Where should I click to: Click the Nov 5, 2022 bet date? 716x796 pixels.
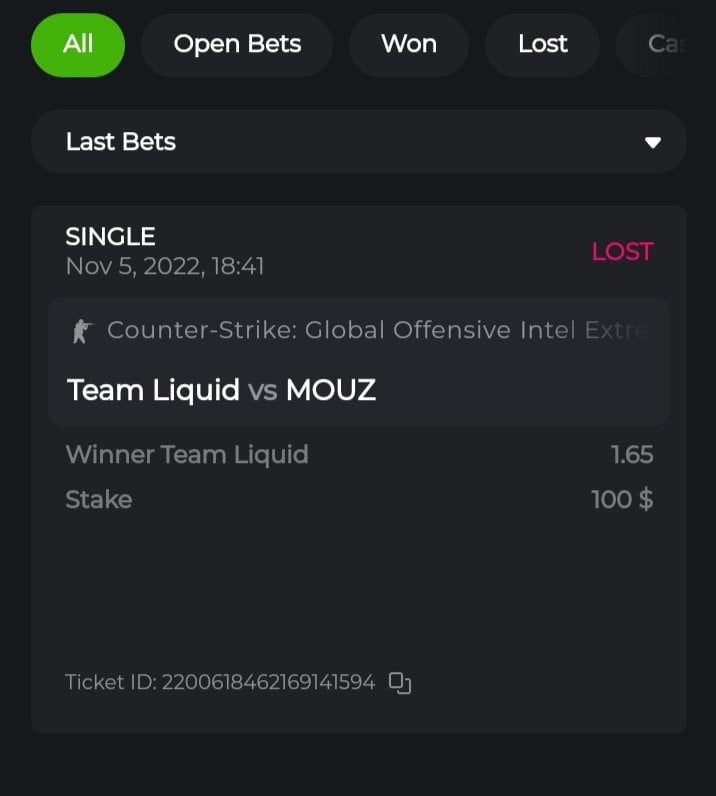(164, 267)
